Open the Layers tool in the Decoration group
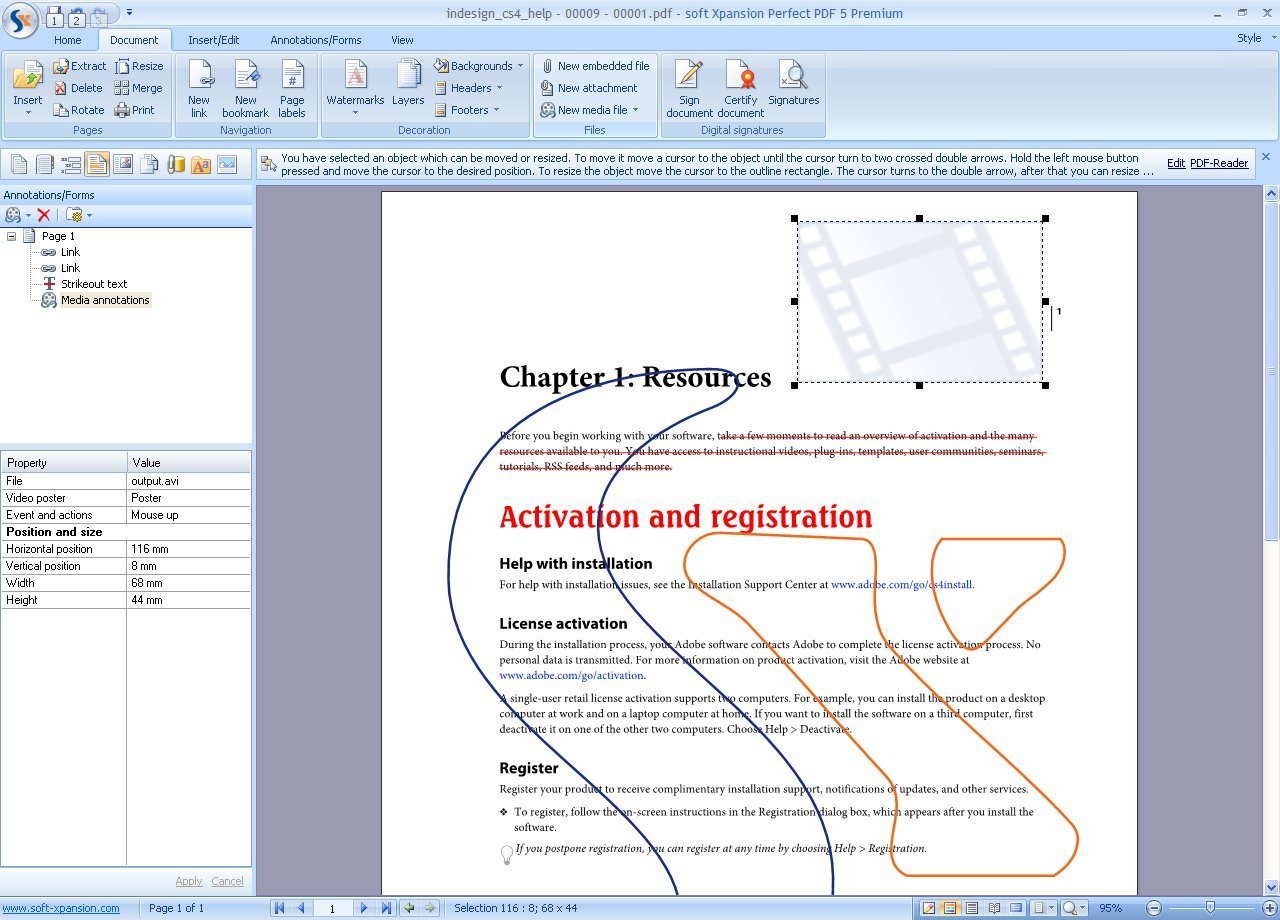Viewport: 1280px width, 920px height. point(408,87)
